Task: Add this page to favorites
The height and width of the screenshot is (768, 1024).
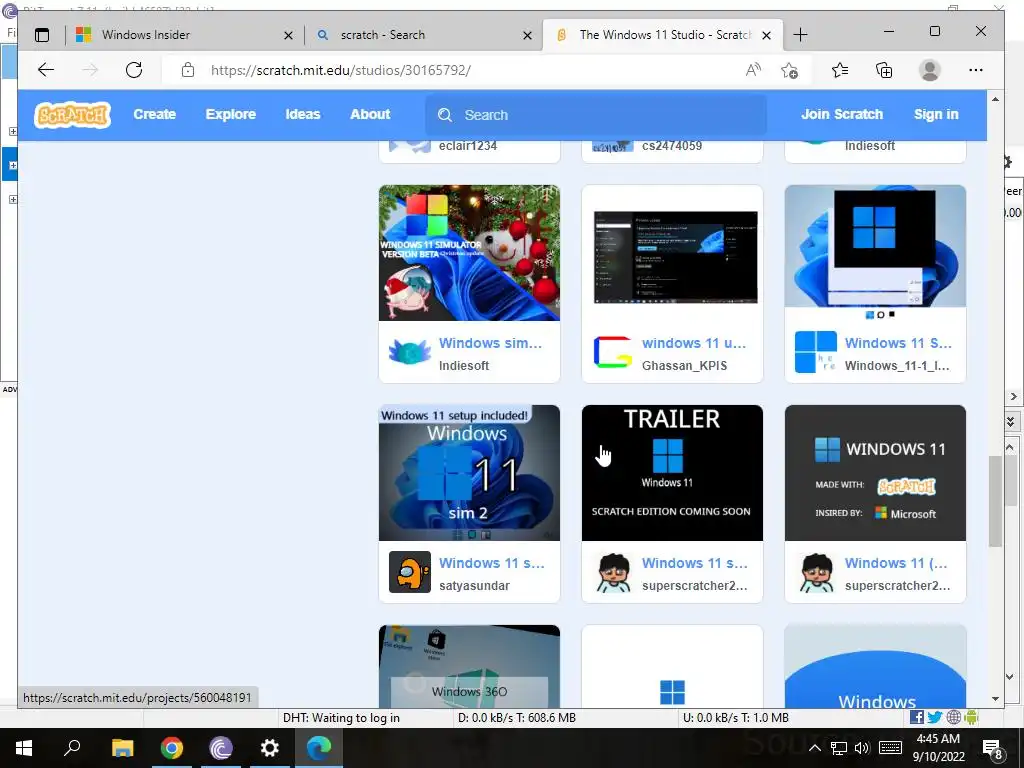Action: (x=790, y=70)
